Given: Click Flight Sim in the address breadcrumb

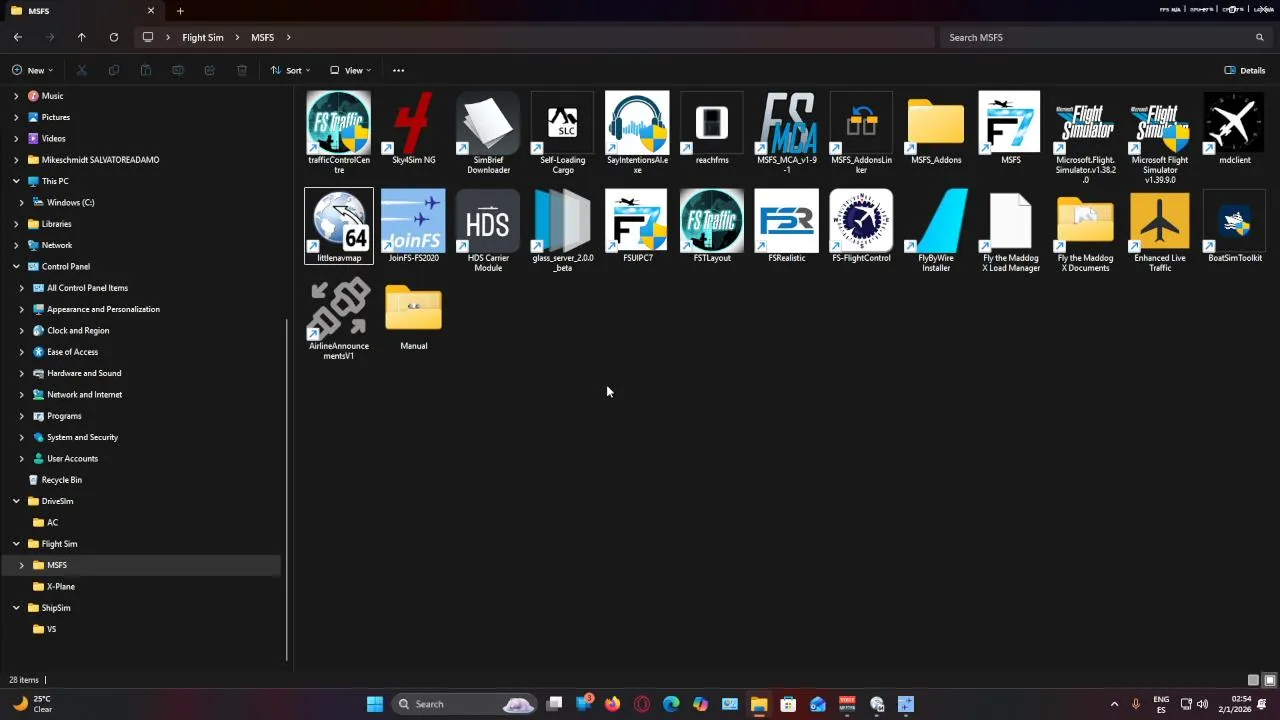Looking at the screenshot, I should [203, 37].
